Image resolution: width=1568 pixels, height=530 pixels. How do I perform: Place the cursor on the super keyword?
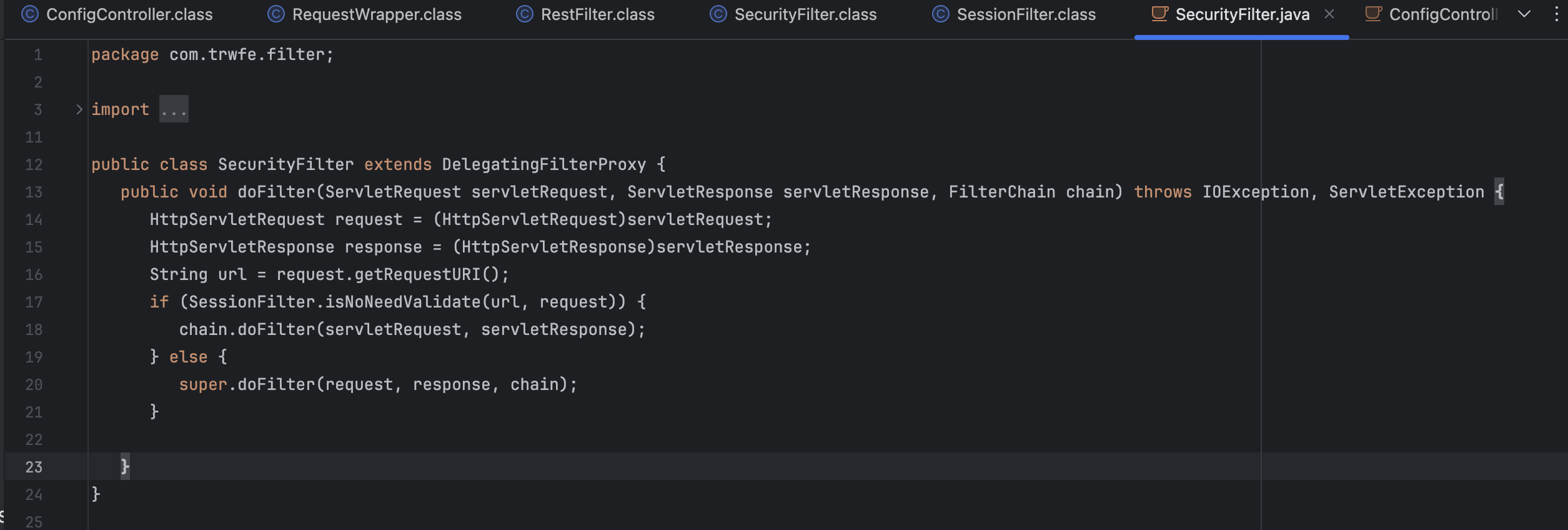203,384
